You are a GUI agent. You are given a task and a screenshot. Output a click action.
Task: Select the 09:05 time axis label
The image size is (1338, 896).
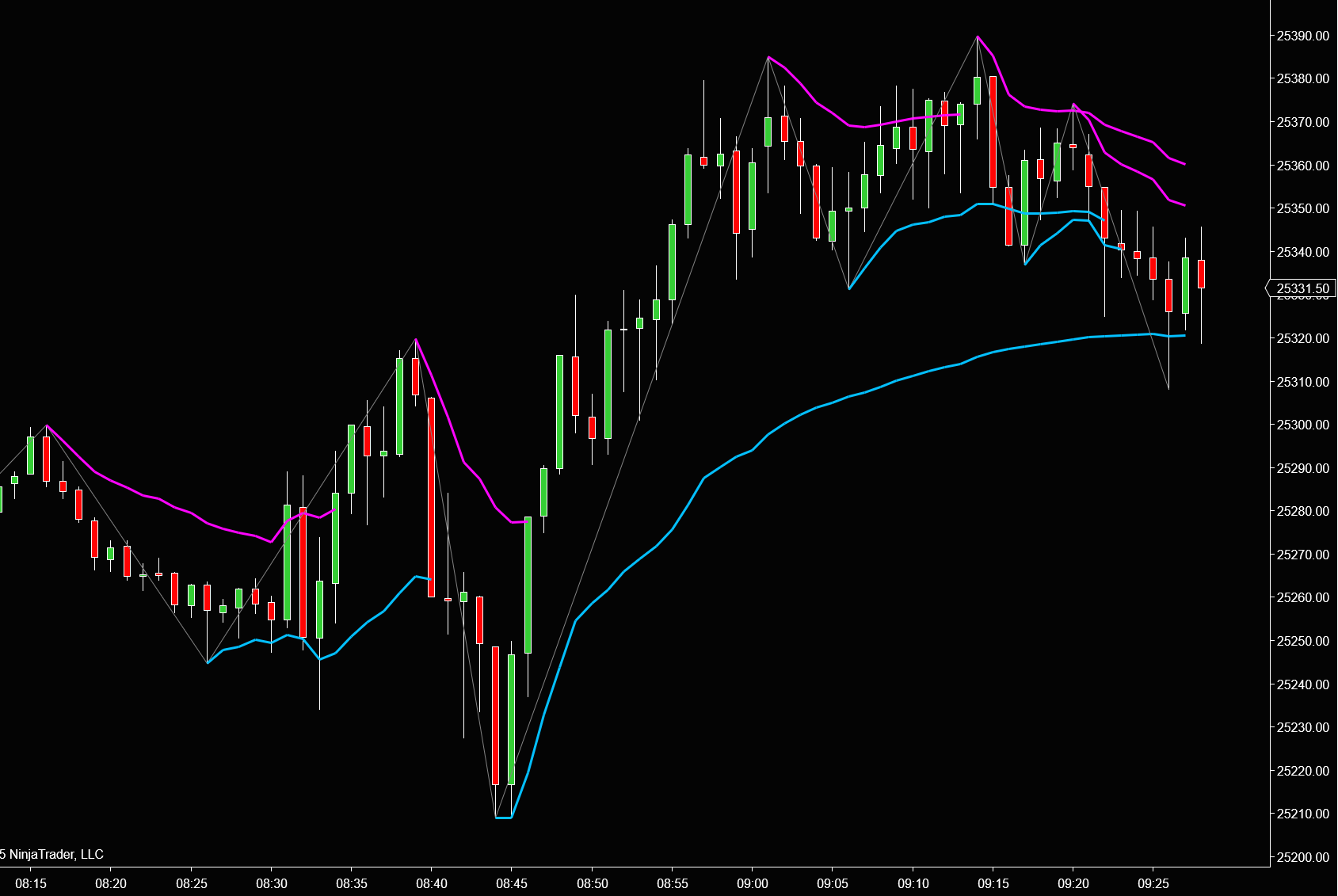coord(833,883)
